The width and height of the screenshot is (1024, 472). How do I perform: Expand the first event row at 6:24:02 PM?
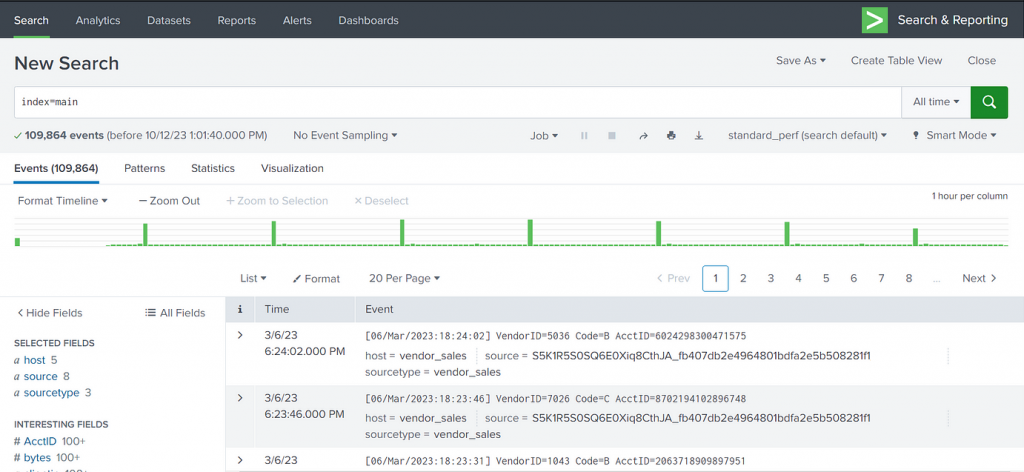[240, 335]
